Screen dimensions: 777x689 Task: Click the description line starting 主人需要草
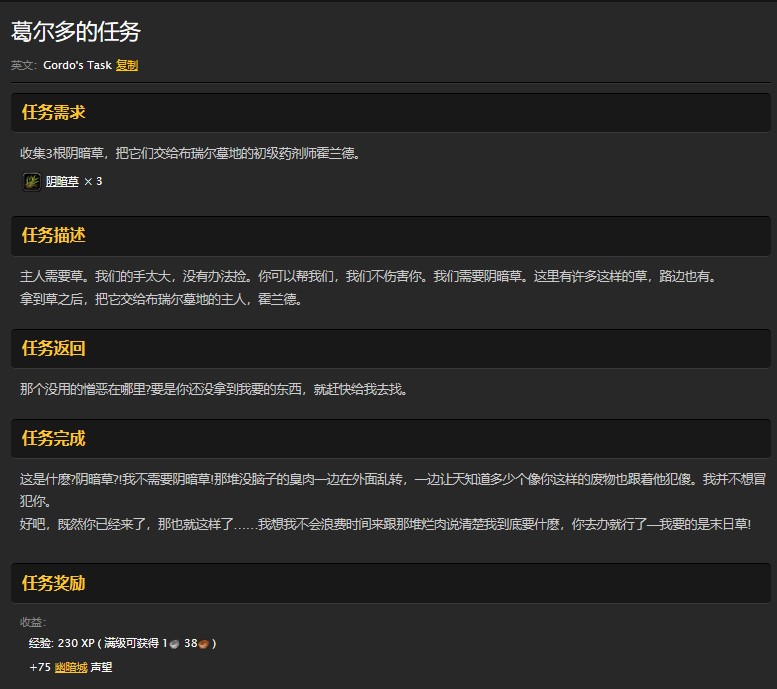tap(369, 276)
